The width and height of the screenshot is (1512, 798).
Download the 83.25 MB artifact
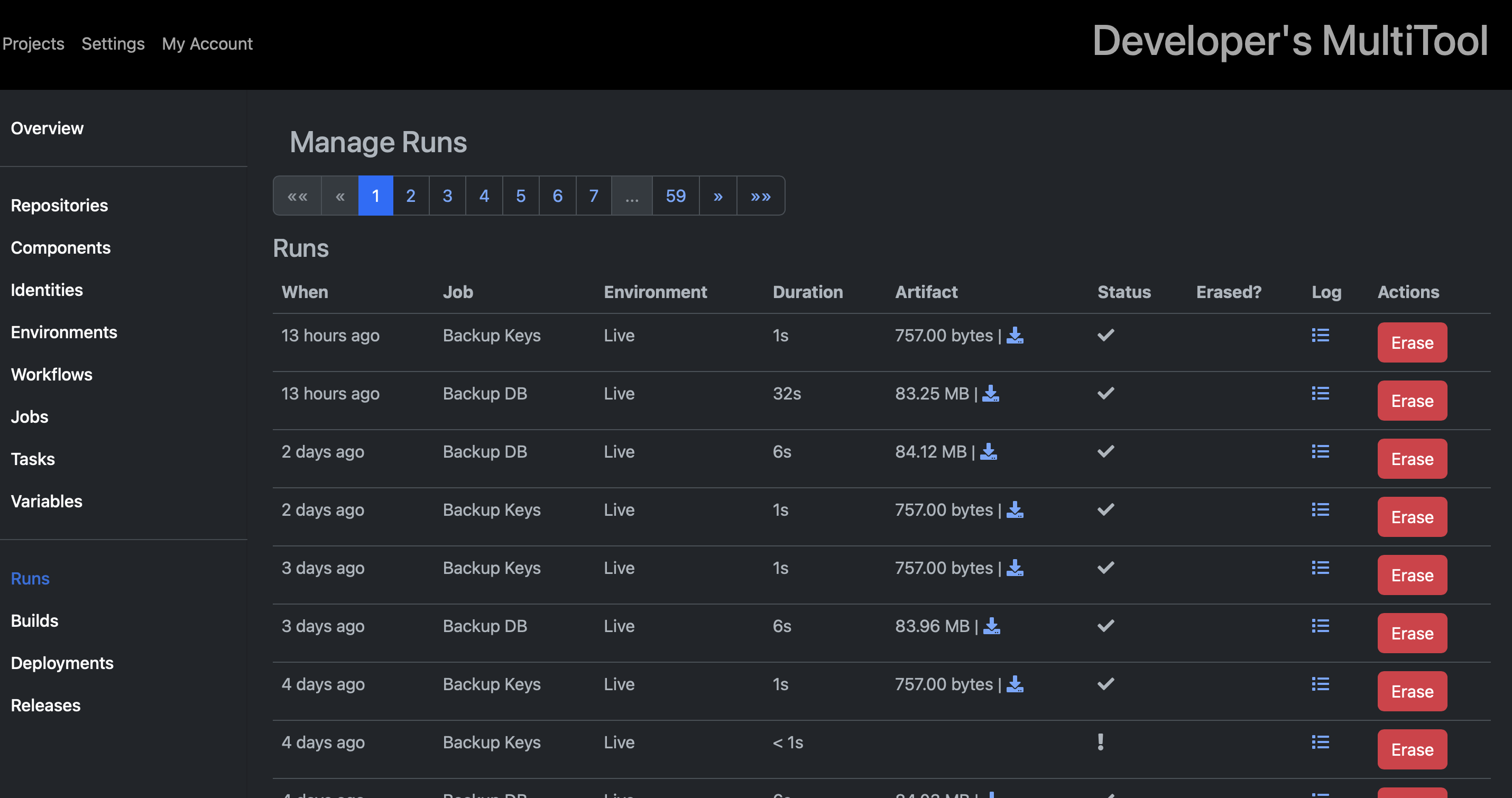click(991, 394)
